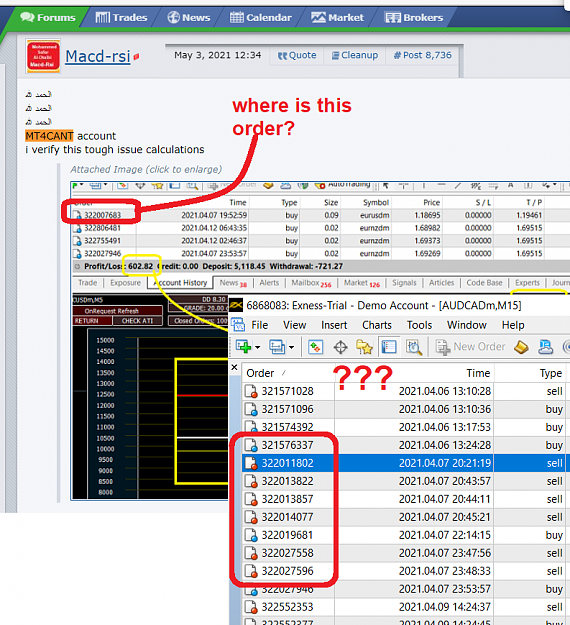570x625 pixels.
Task: Click the Macd-rsi red avatar image
Action: 43,56
